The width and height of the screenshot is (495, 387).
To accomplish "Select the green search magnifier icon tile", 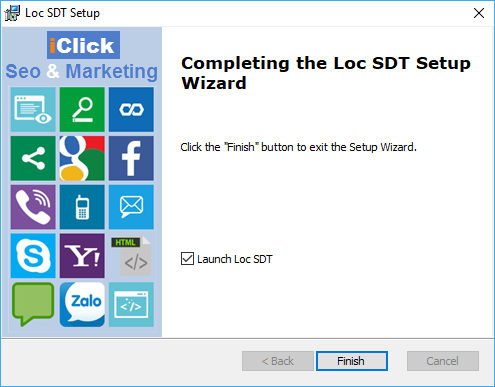I will coord(82,110).
